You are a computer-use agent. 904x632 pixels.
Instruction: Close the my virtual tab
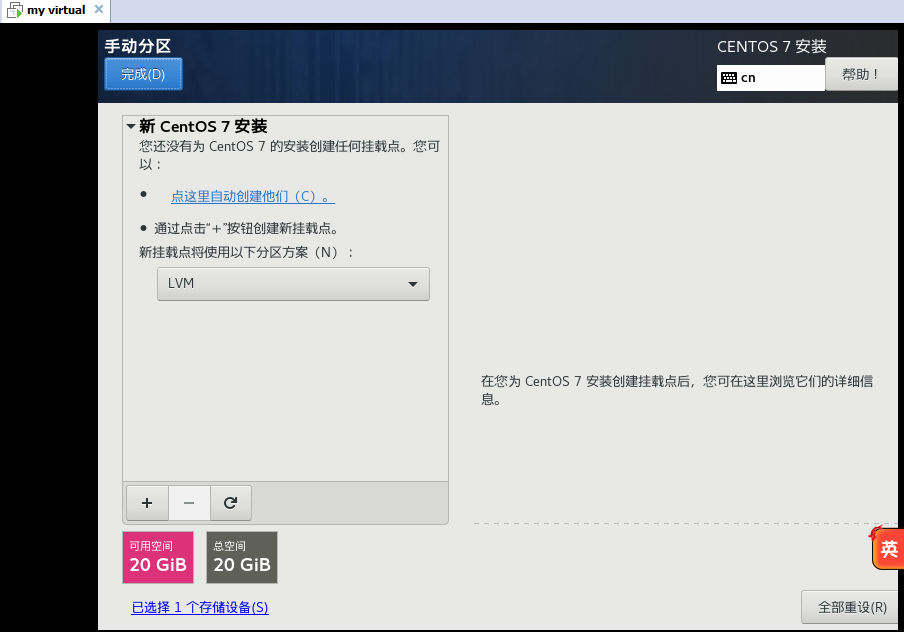pos(99,9)
